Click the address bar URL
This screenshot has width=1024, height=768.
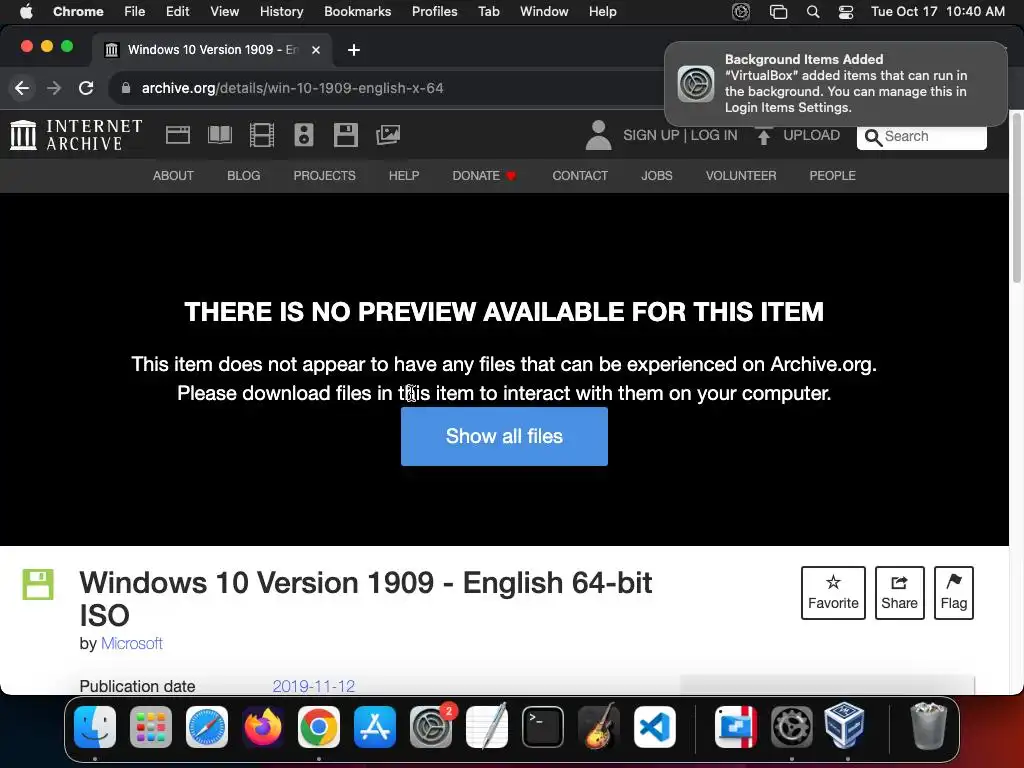tap(293, 88)
